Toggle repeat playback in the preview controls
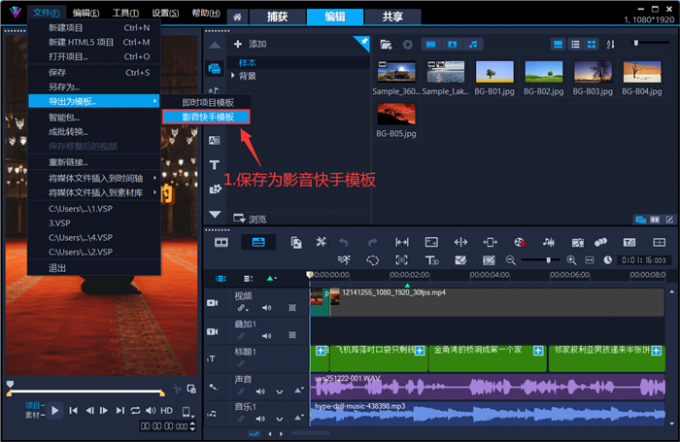 pyautogui.click(x=136, y=411)
